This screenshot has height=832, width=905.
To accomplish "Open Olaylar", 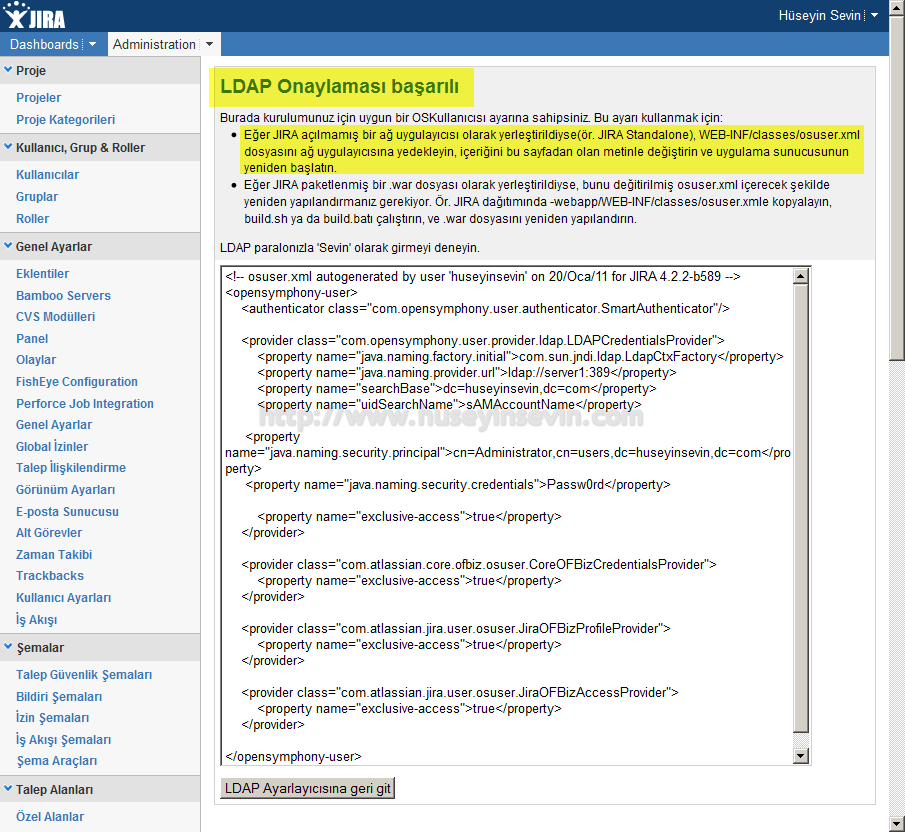I will pos(36,359).
